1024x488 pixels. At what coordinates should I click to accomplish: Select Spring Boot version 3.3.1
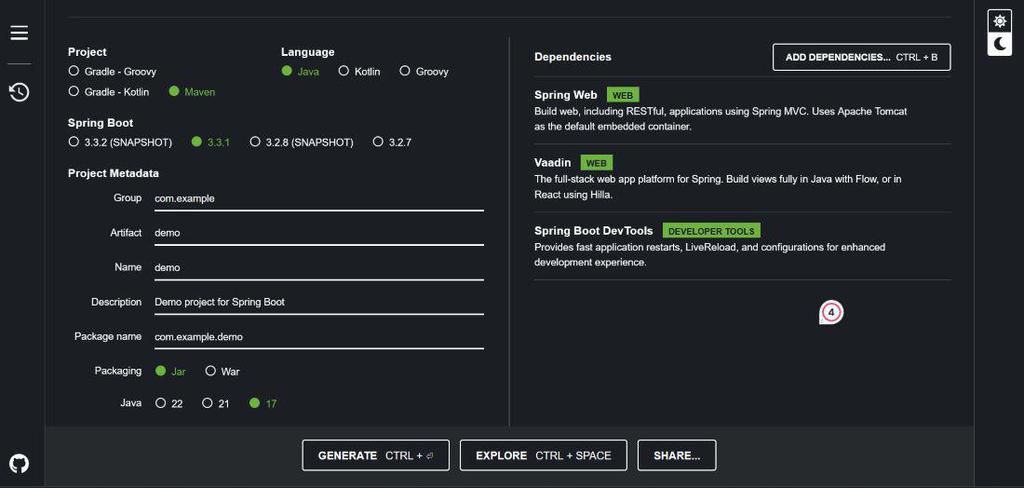tap(210, 142)
